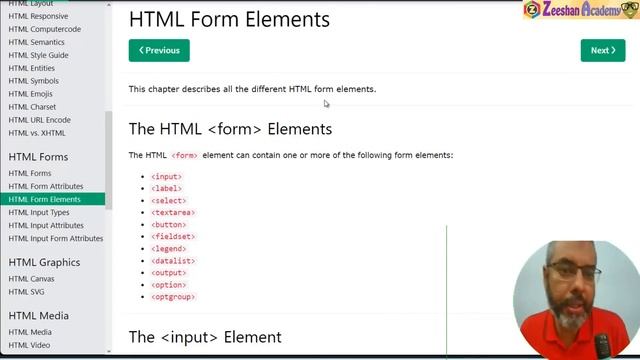The height and width of the screenshot is (360, 640).
Task: Open HTML URL Encode page
Action: pyautogui.click(x=40, y=120)
